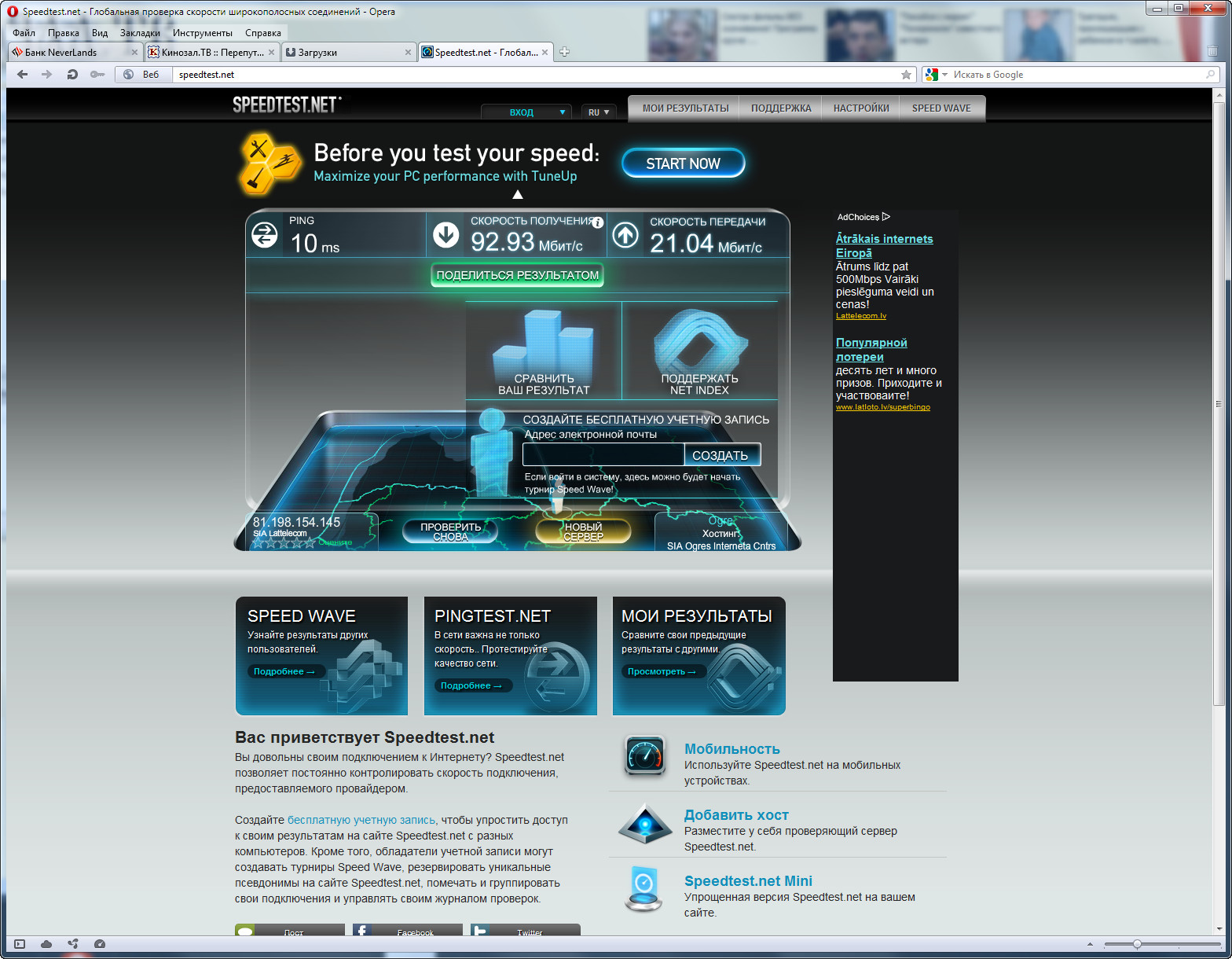
Task: Click the AdChoices triangle icon
Action: tap(886, 217)
